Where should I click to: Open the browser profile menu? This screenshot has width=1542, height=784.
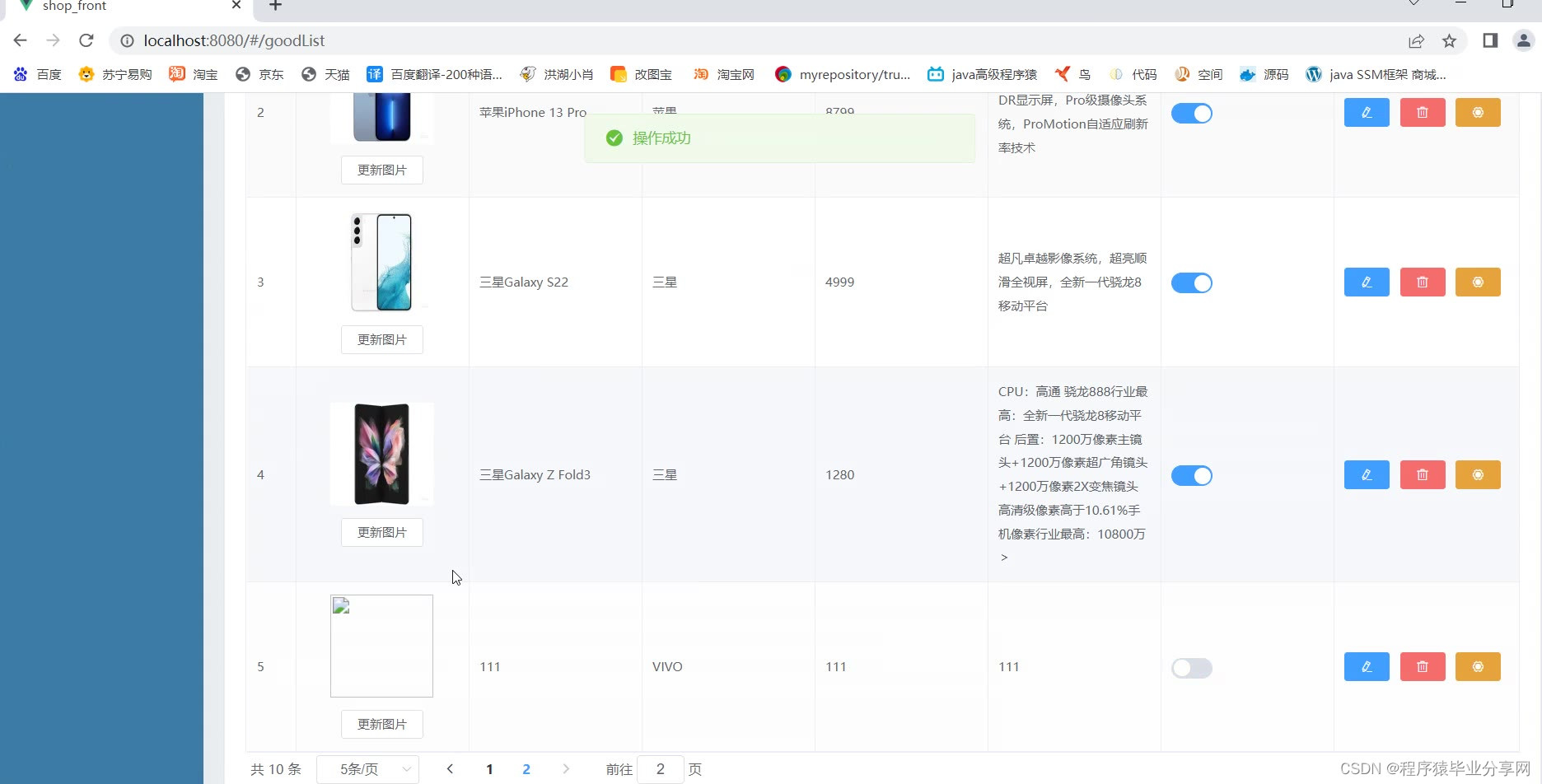(1524, 40)
